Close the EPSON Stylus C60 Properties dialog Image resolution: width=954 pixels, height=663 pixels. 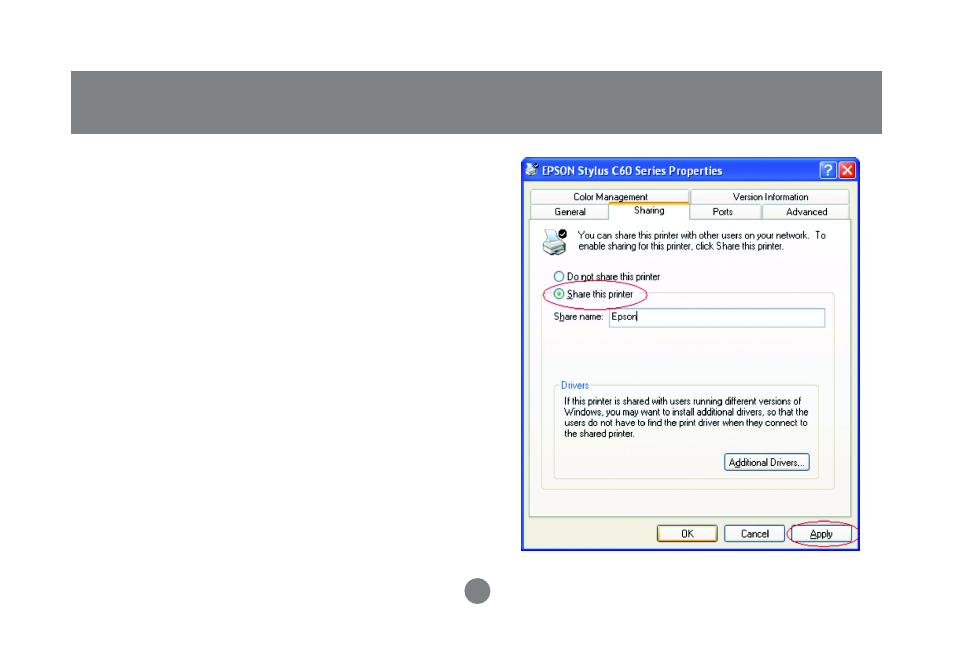(x=847, y=170)
